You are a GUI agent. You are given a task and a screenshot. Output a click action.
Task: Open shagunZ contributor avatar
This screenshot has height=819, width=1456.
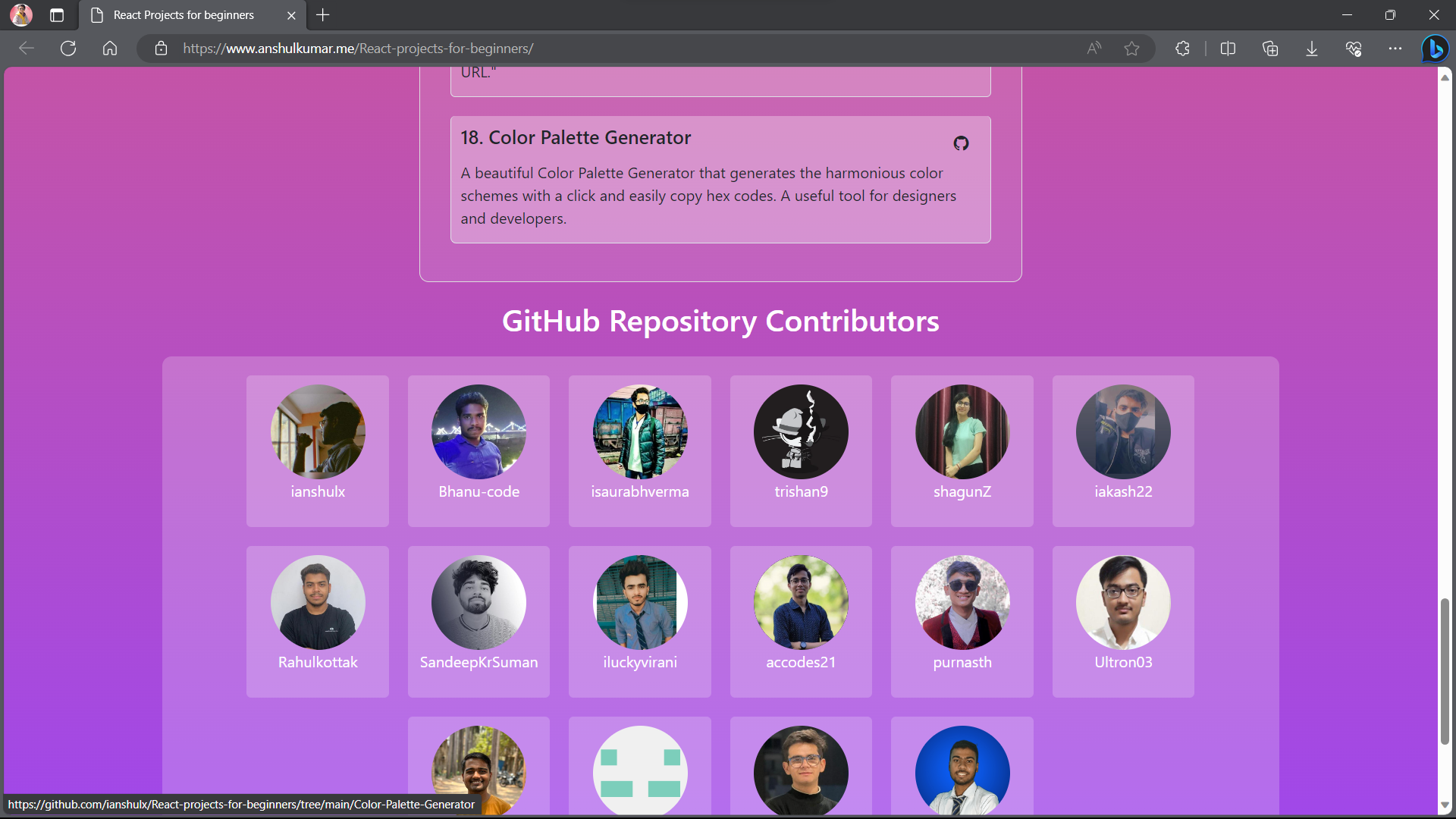962,431
